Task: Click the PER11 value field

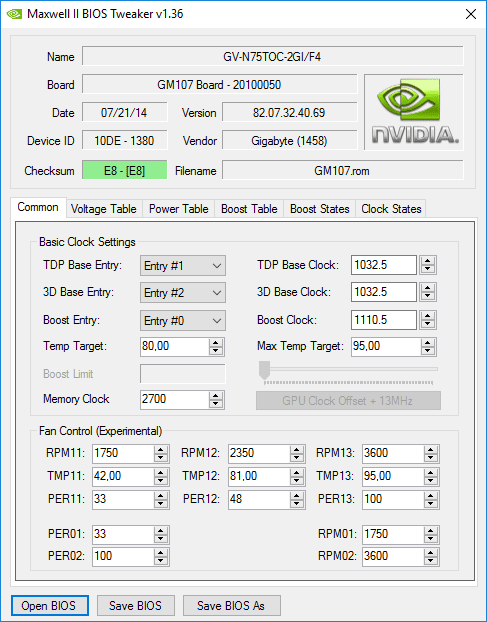Action: [x=123, y=499]
